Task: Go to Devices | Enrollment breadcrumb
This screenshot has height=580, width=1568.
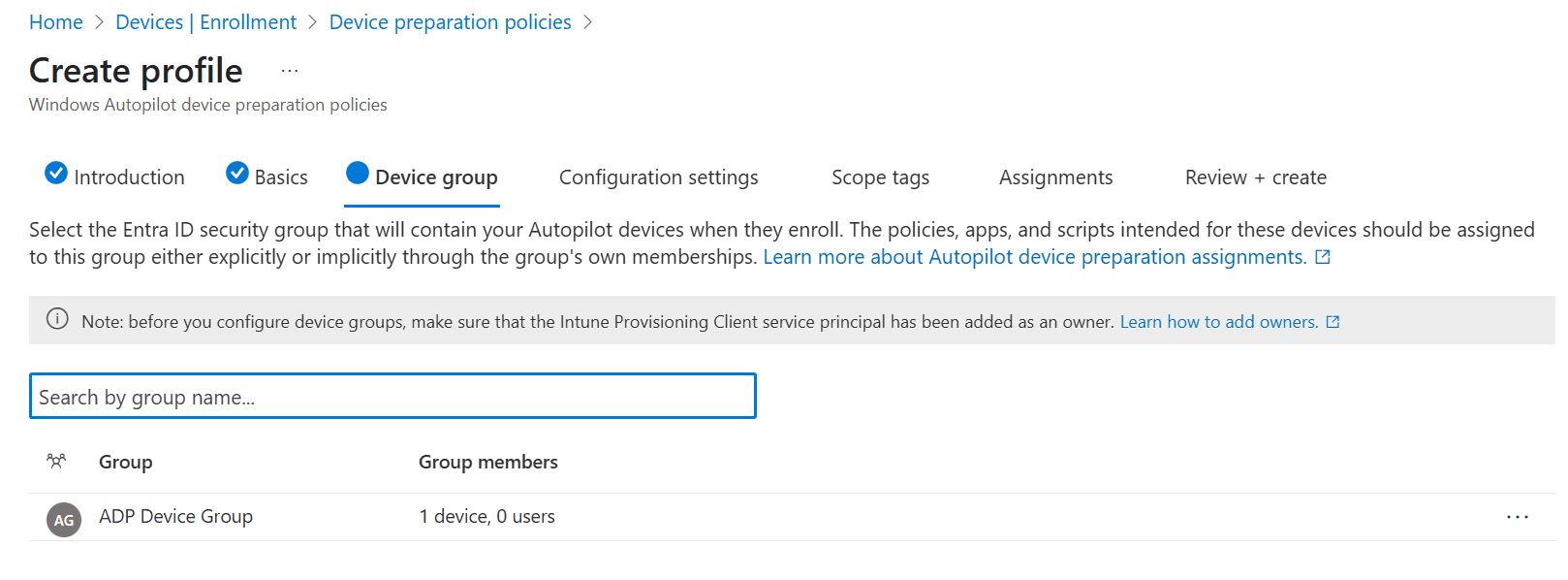Action: click(x=205, y=22)
